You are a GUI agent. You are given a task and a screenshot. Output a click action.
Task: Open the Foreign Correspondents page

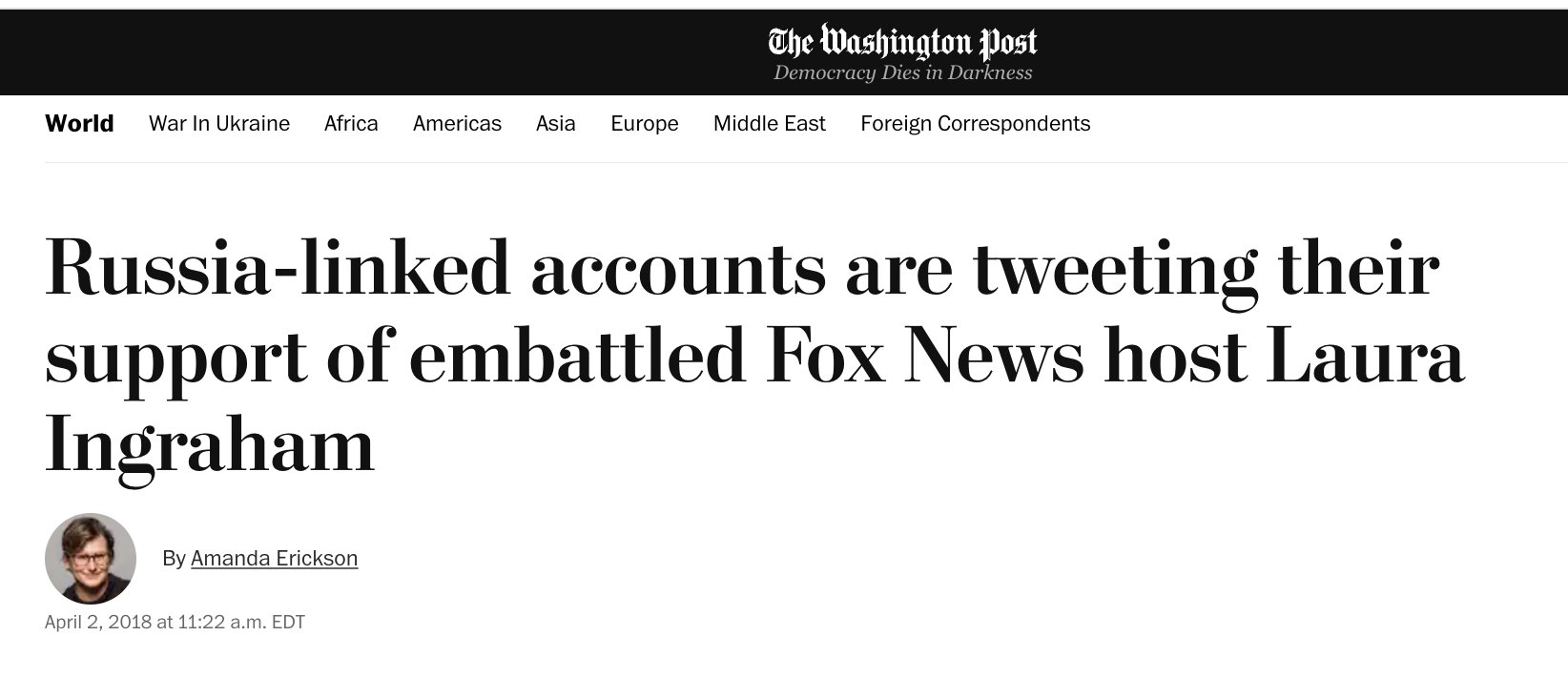pos(975,124)
